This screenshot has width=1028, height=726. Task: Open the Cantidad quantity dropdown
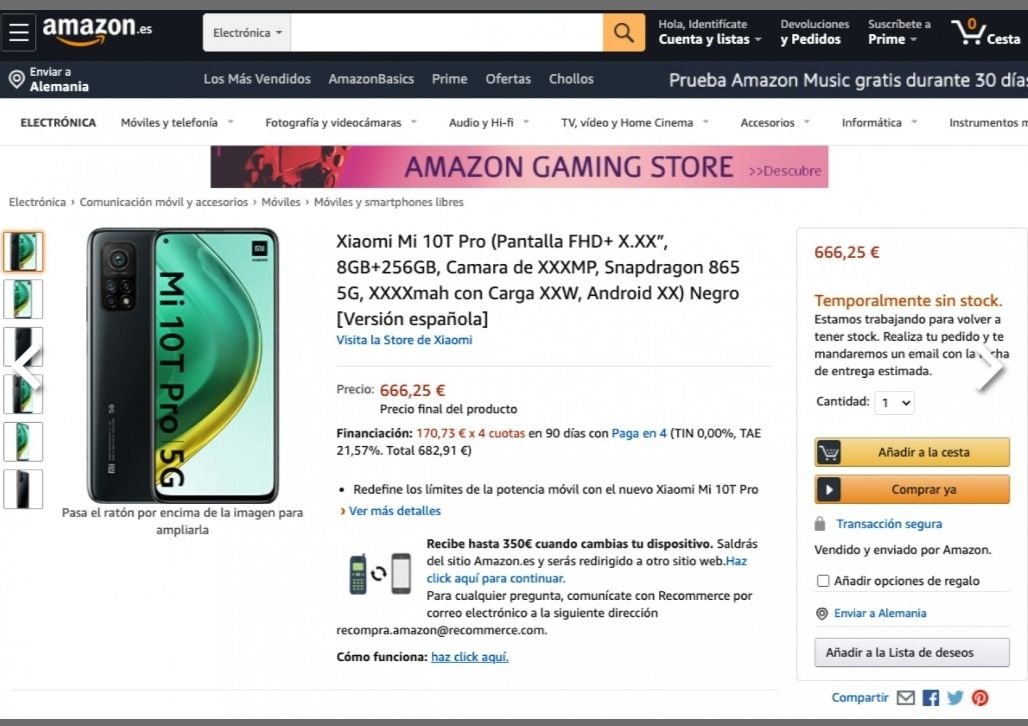click(x=894, y=403)
